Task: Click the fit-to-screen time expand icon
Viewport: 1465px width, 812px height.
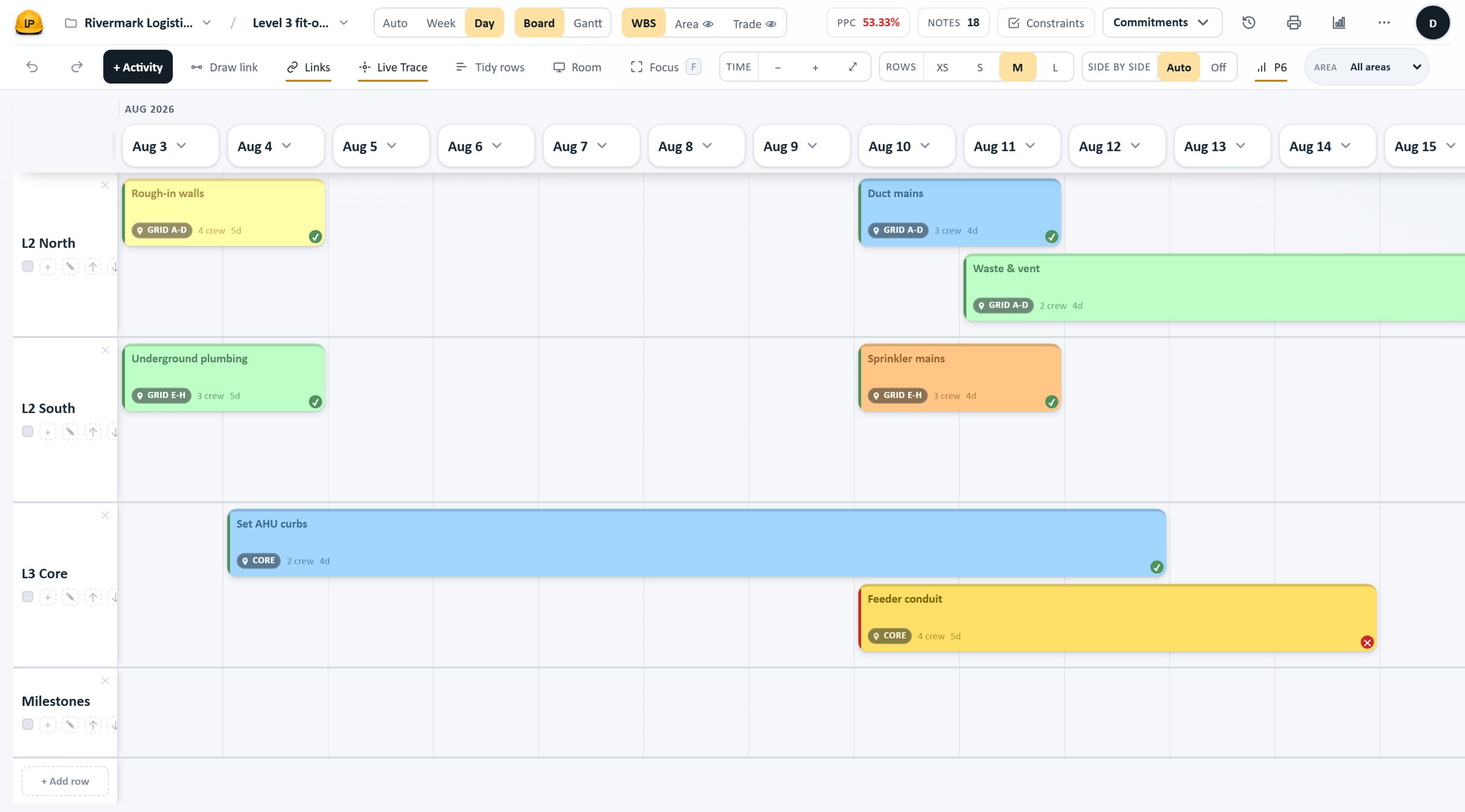Action: click(x=853, y=67)
